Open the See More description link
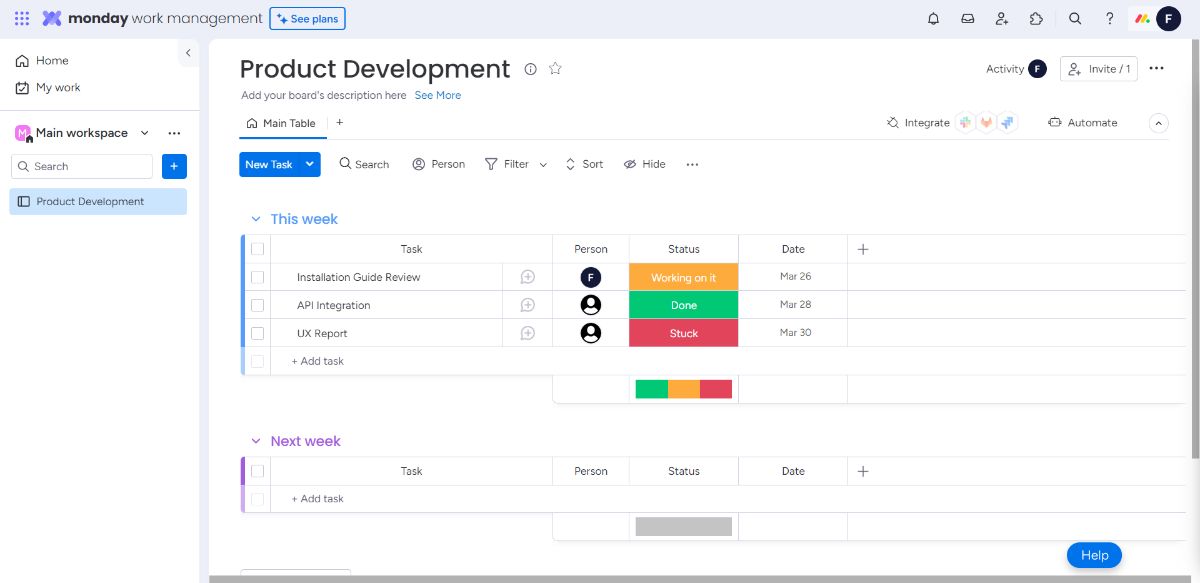This screenshot has height=583, width=1200. (x=438, y=95)
